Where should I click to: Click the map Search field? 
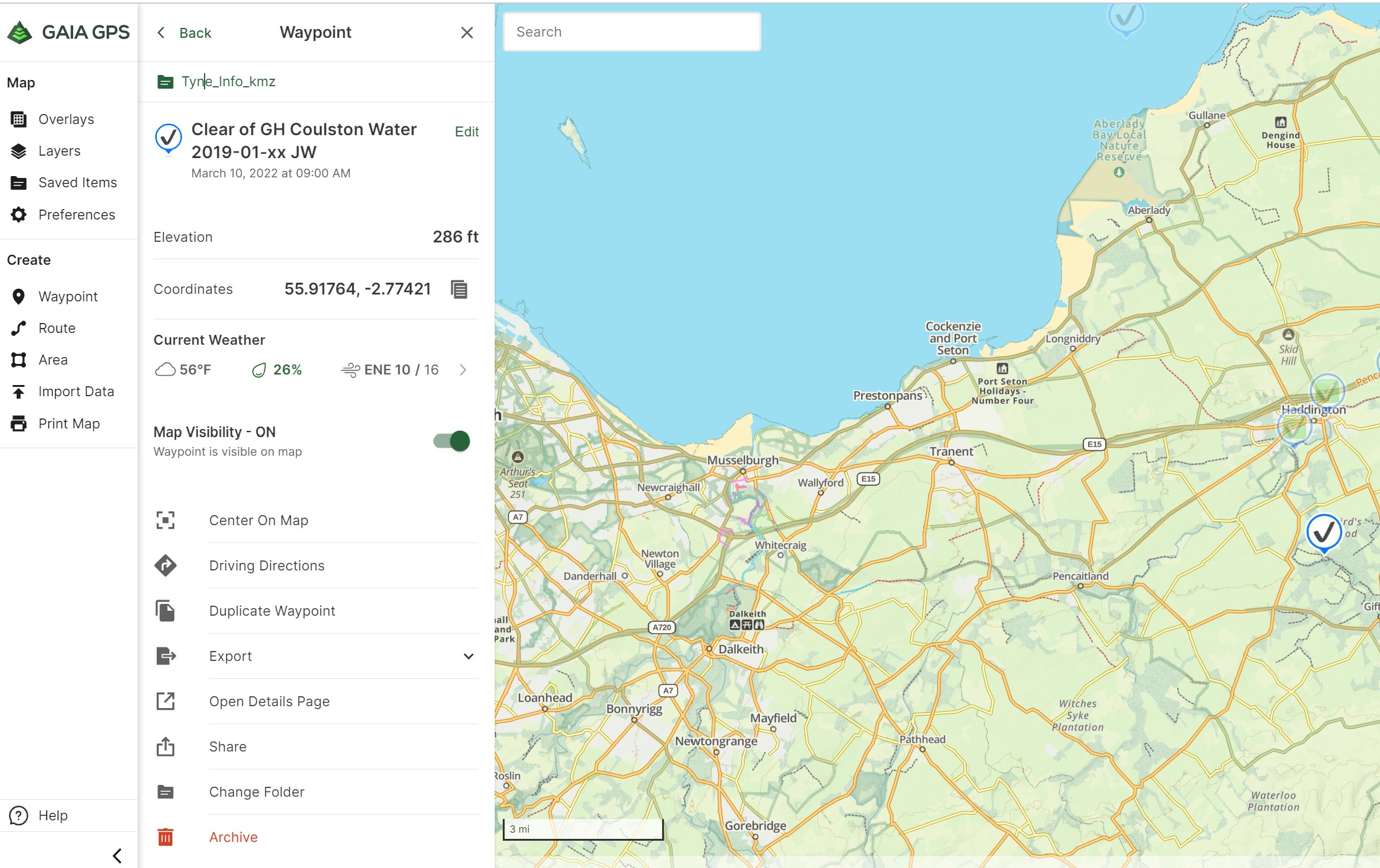pyautogui.click(x=631, y=32)
